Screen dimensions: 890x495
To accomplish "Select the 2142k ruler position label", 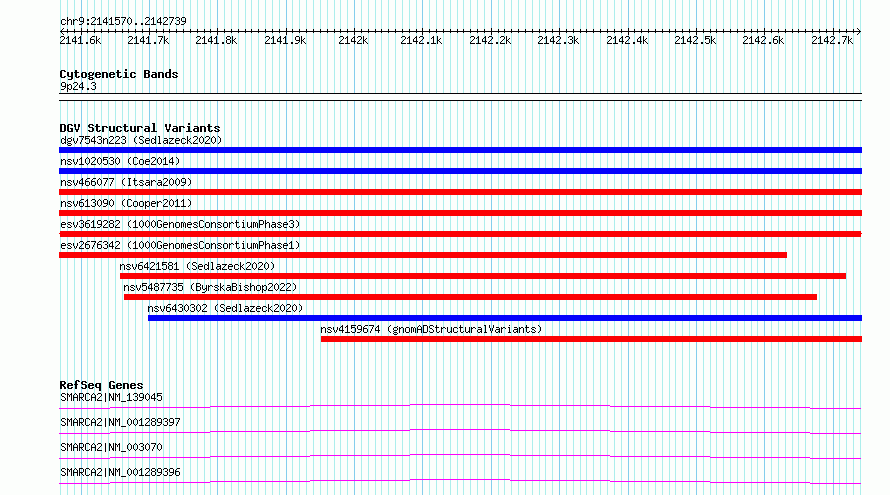I will coord(353,40).
